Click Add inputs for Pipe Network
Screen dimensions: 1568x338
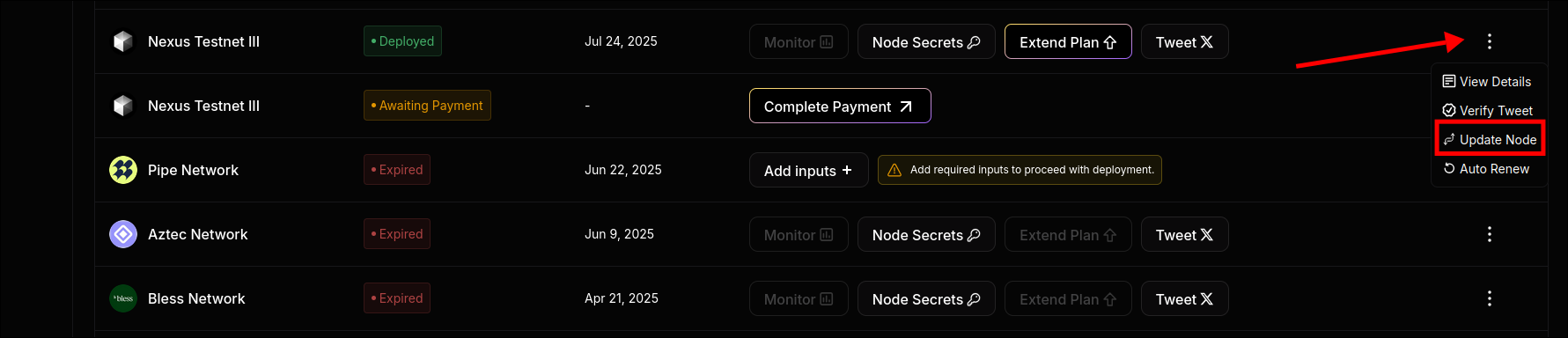809,170
